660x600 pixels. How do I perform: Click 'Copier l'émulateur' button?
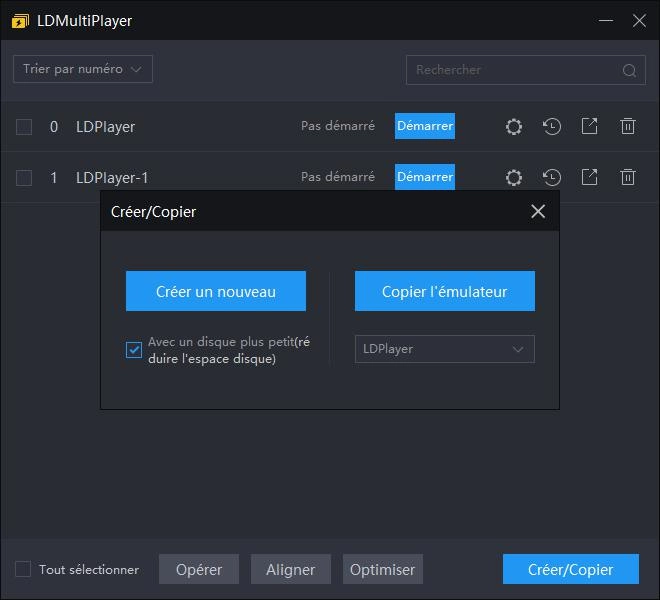click(445, 291)
